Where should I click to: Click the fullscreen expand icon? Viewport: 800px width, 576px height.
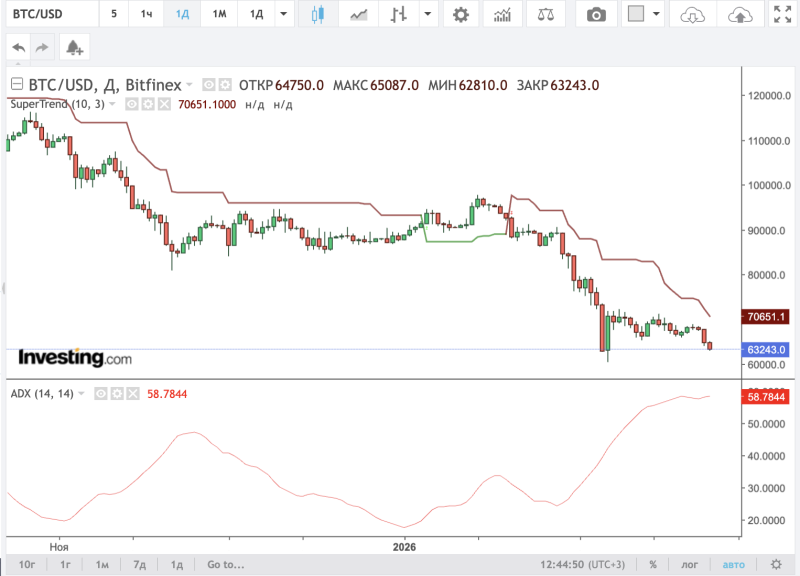point(784,14)
